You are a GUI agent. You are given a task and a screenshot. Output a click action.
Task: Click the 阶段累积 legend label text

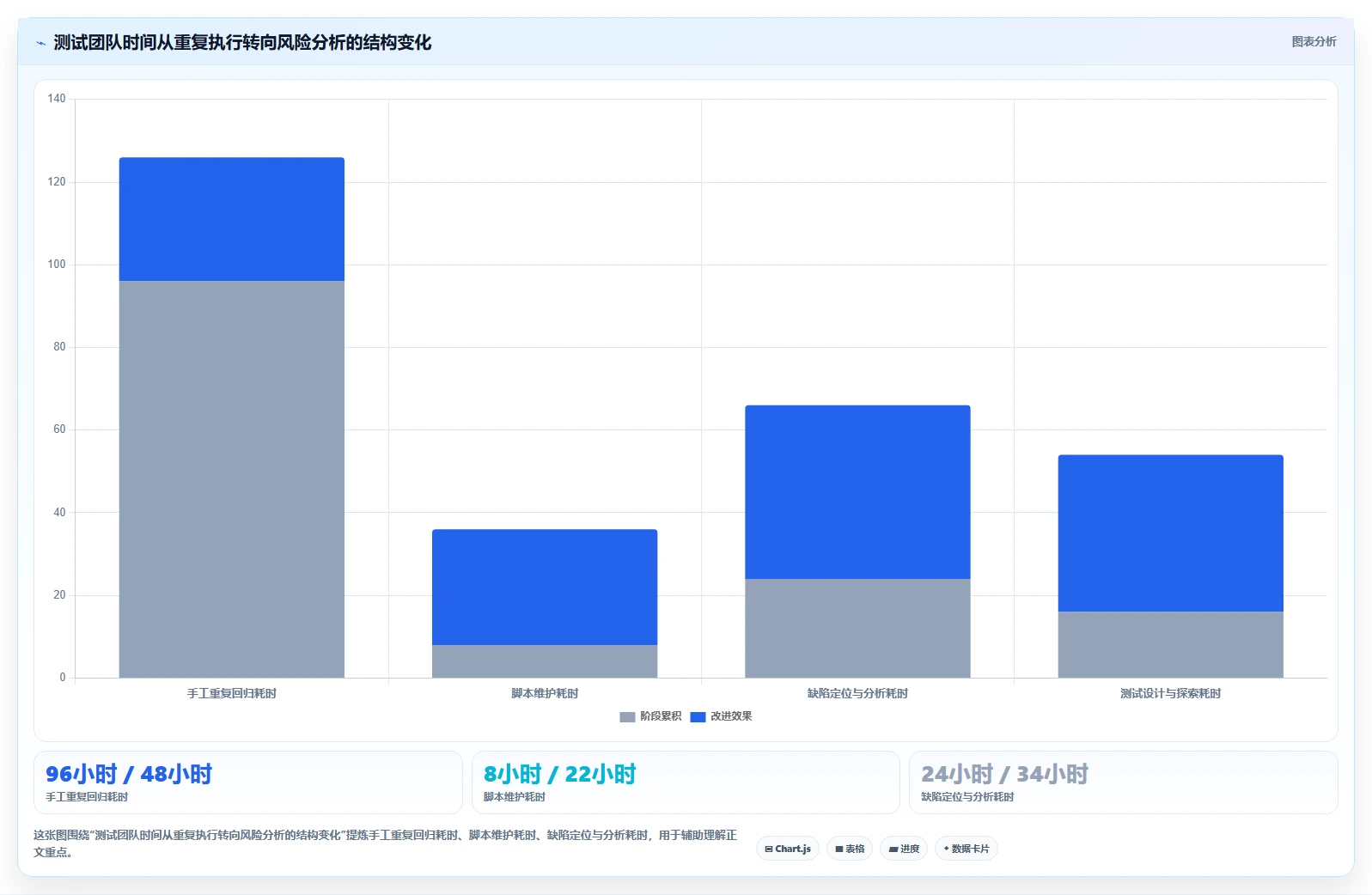pos(661,716)
